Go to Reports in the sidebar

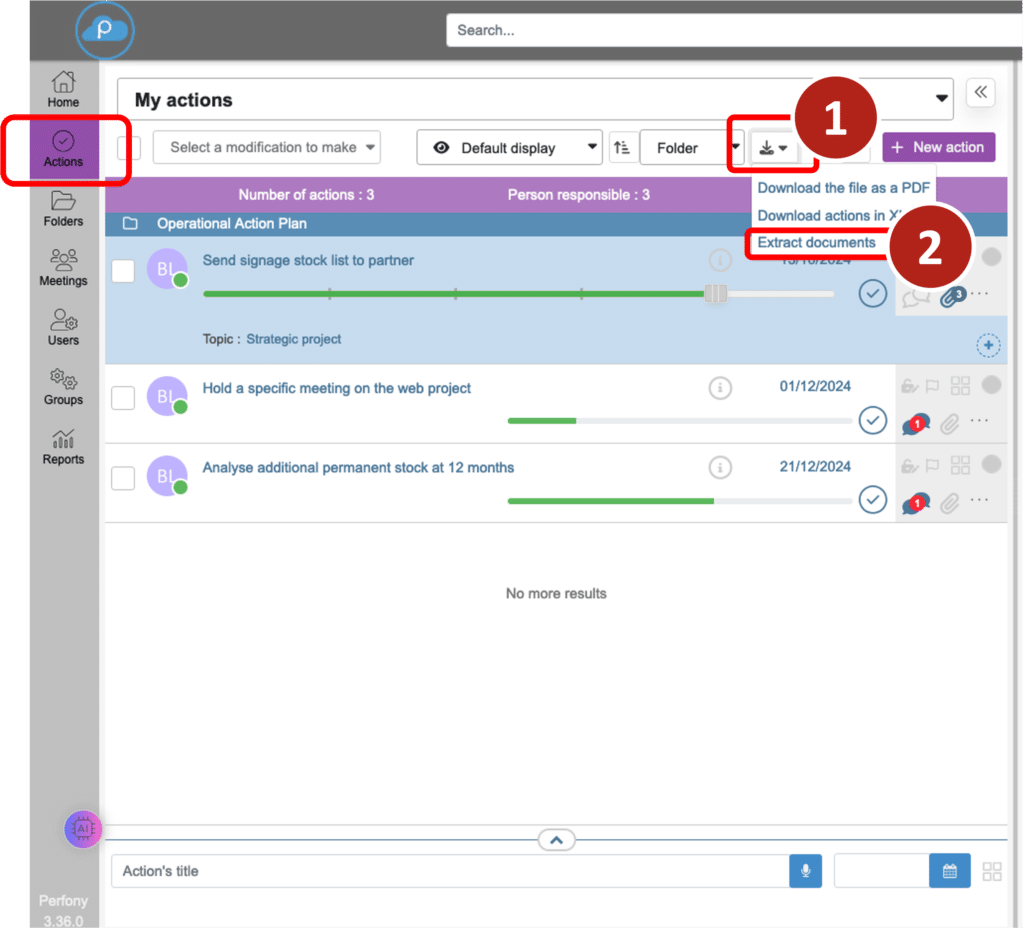click(x=63, y=447)
